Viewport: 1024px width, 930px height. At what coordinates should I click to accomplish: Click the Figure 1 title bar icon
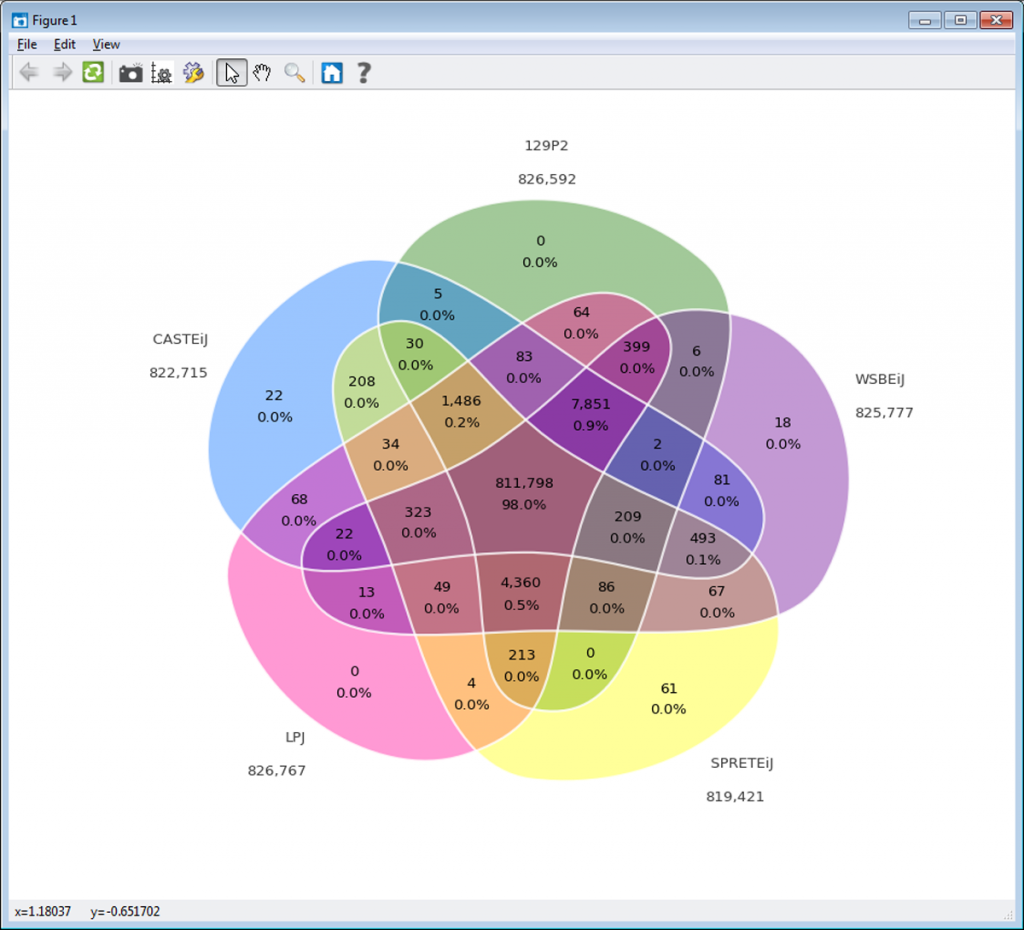click(18, 19)
